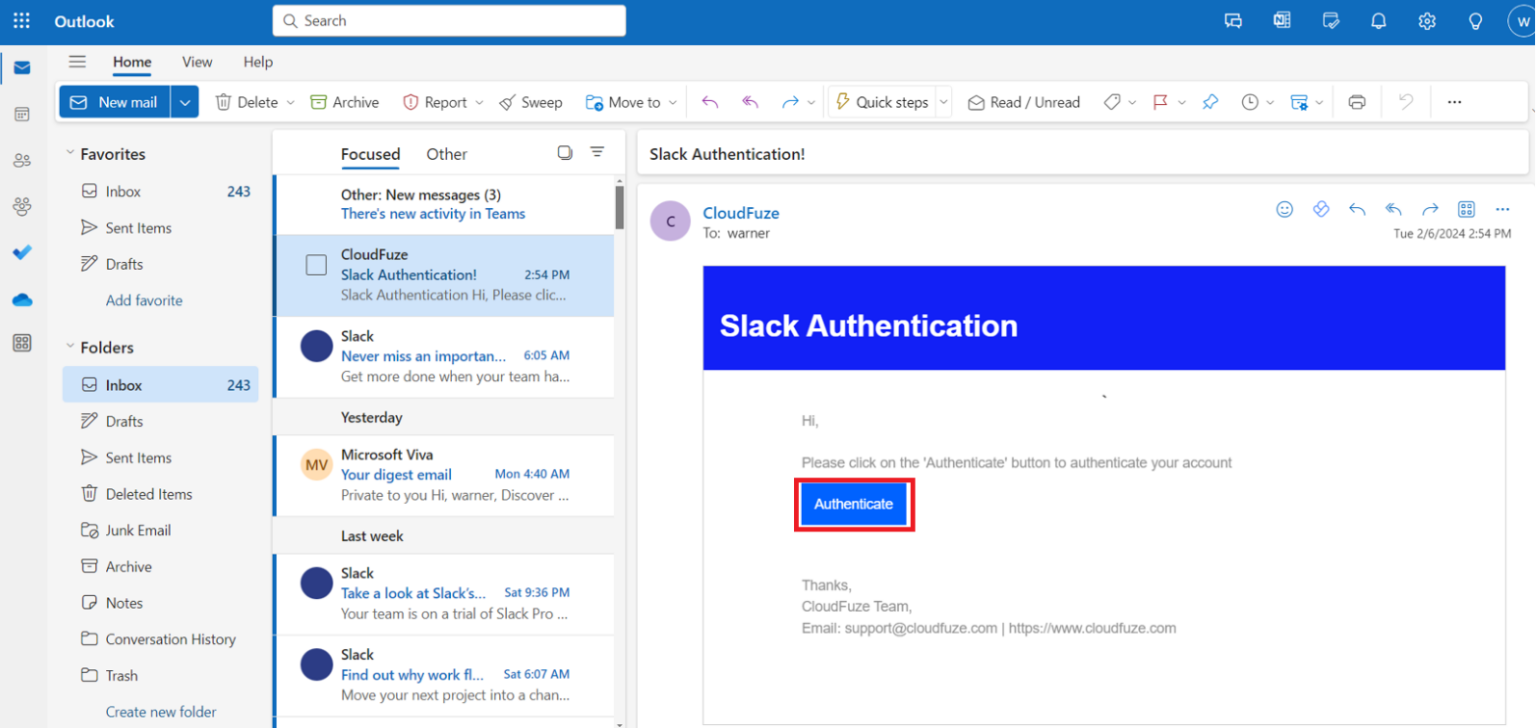Collapse the Favorites section

click(69, 153)
